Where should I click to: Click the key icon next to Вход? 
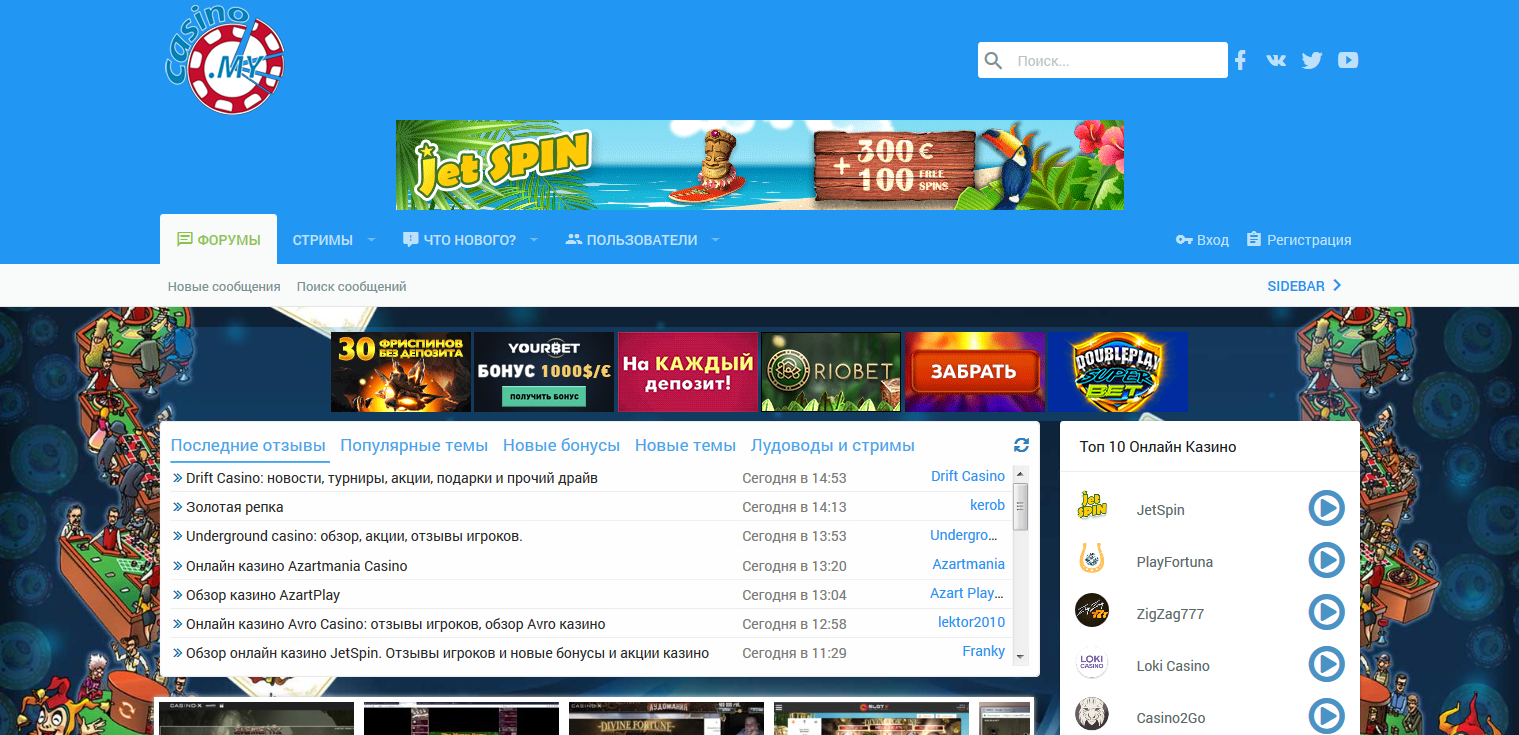1184,240
